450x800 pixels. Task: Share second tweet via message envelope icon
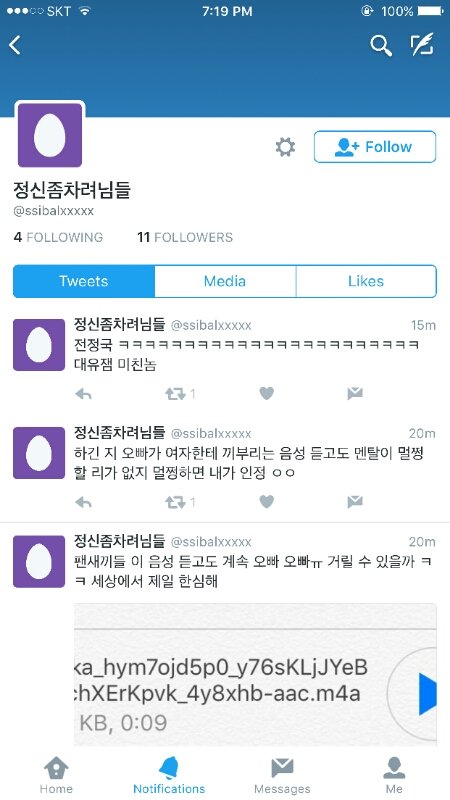click(355, 502)
